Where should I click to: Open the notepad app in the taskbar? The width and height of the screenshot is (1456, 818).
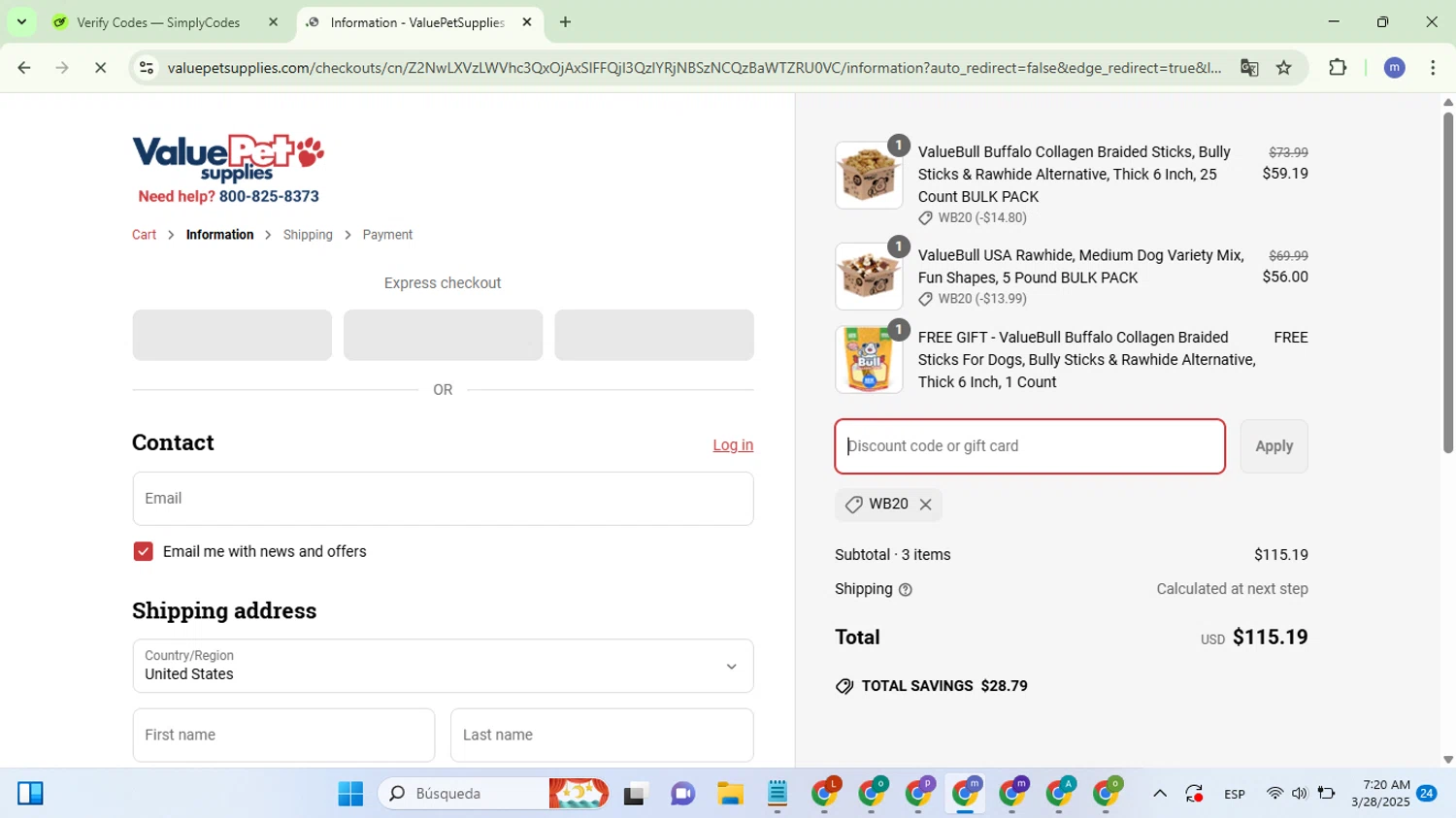pyautogui.click(x=778, y=794)
